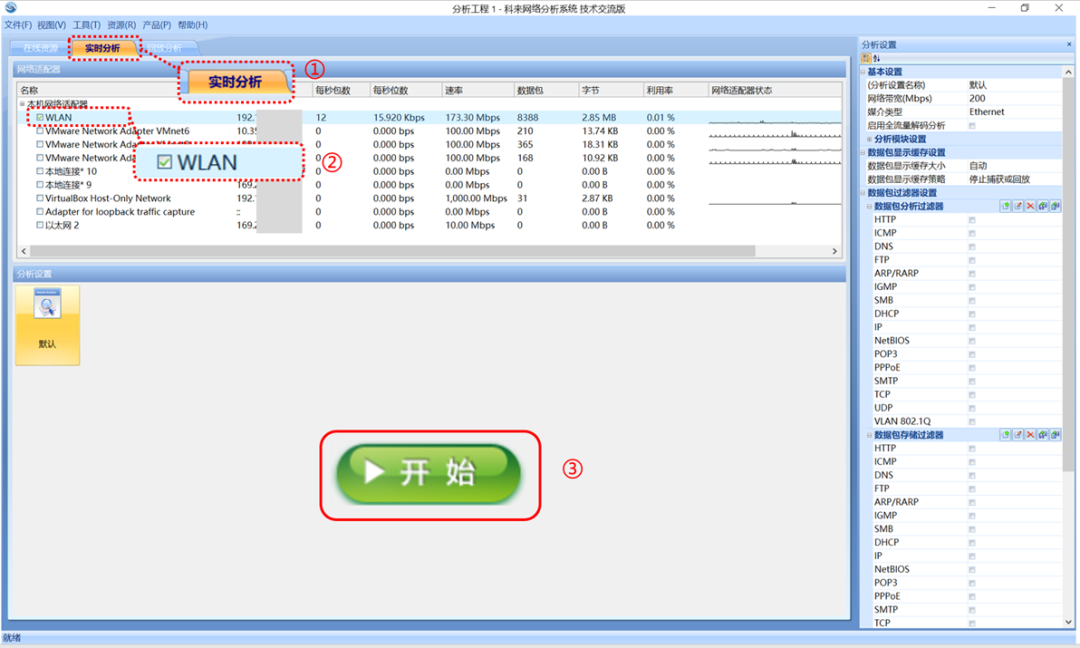
Task: Collapse the 数据包显示缓存设置 section
Action: 863,152
